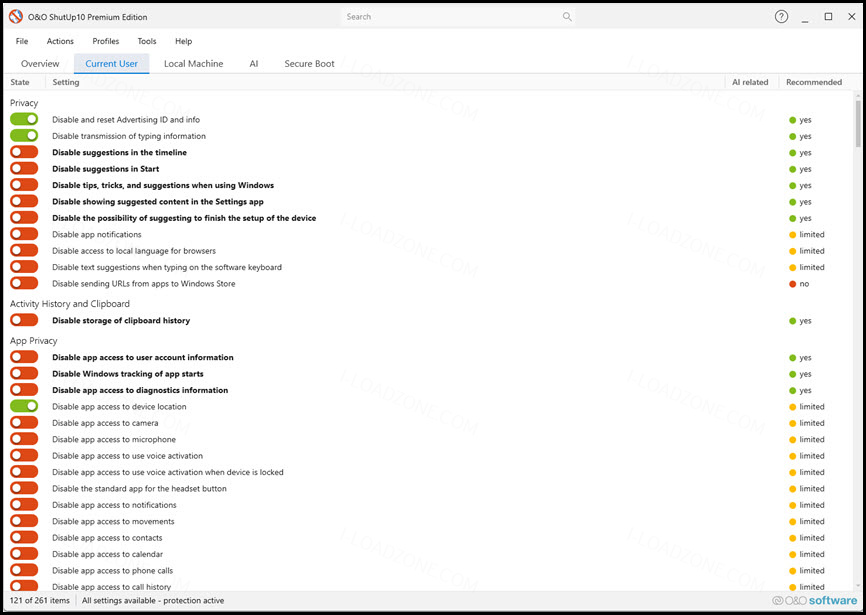866x615 pixels.
Task: Click the scrollbar down arrow
Action: (858, 586)
